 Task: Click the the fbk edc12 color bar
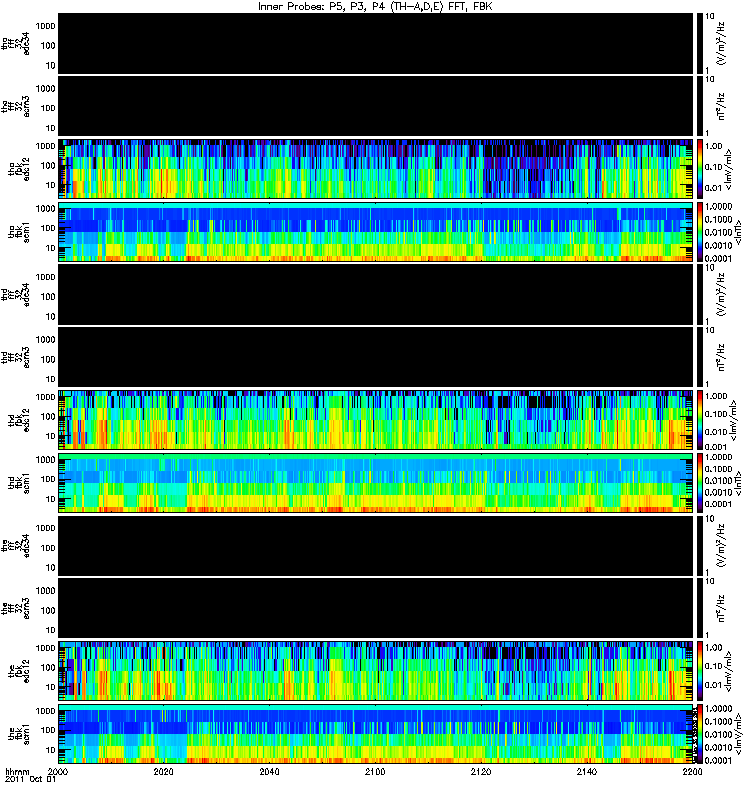coord(700,671)
